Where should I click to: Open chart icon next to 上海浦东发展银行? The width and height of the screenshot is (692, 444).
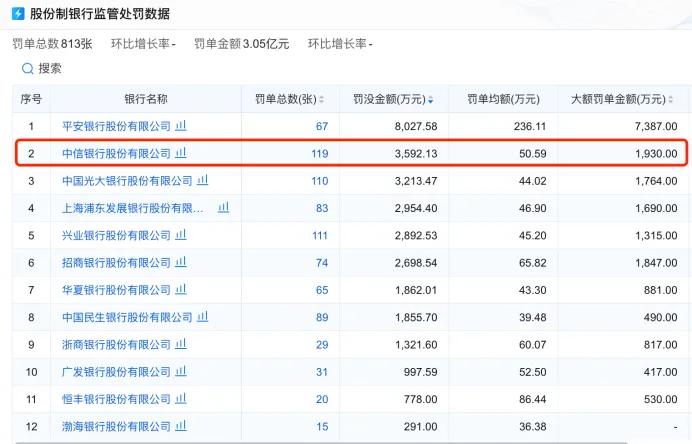coord(224,207)
